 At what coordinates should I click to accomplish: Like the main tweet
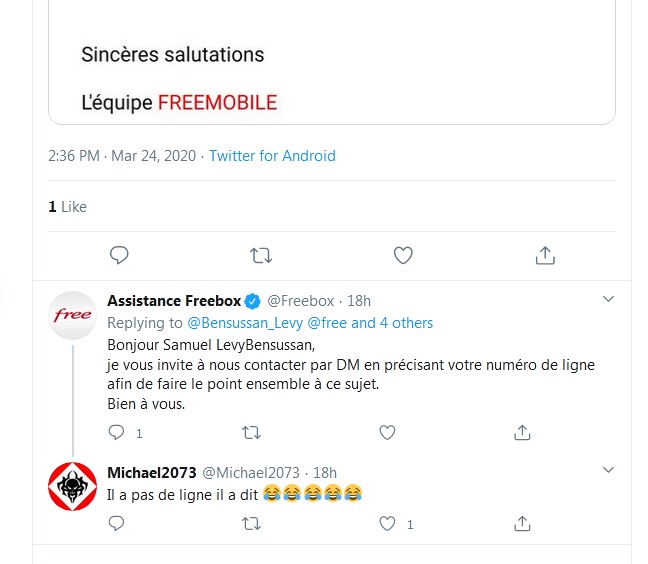403,256
